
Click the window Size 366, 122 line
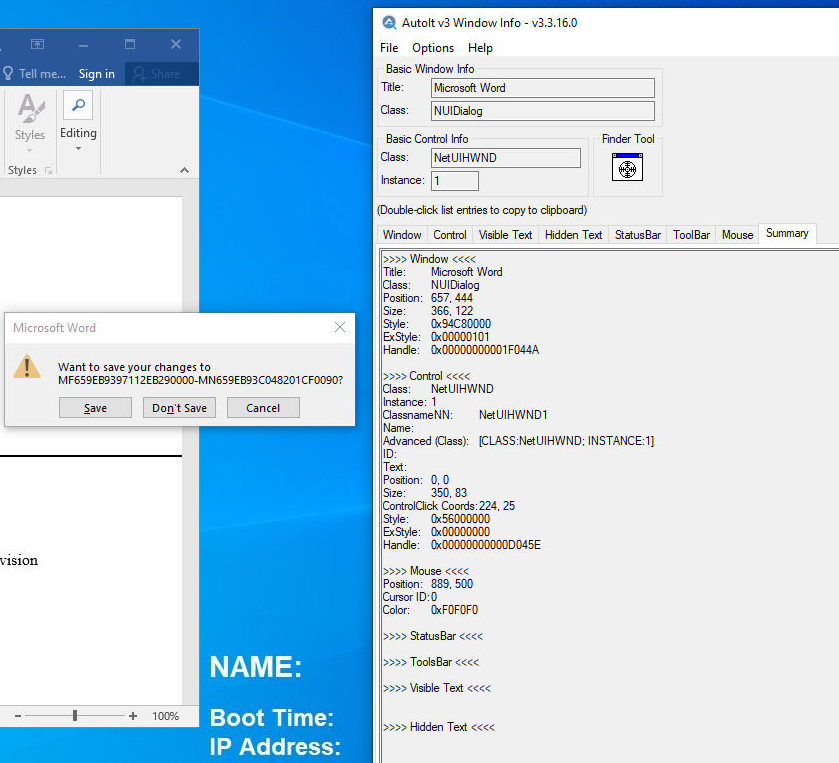coord(428,311)
